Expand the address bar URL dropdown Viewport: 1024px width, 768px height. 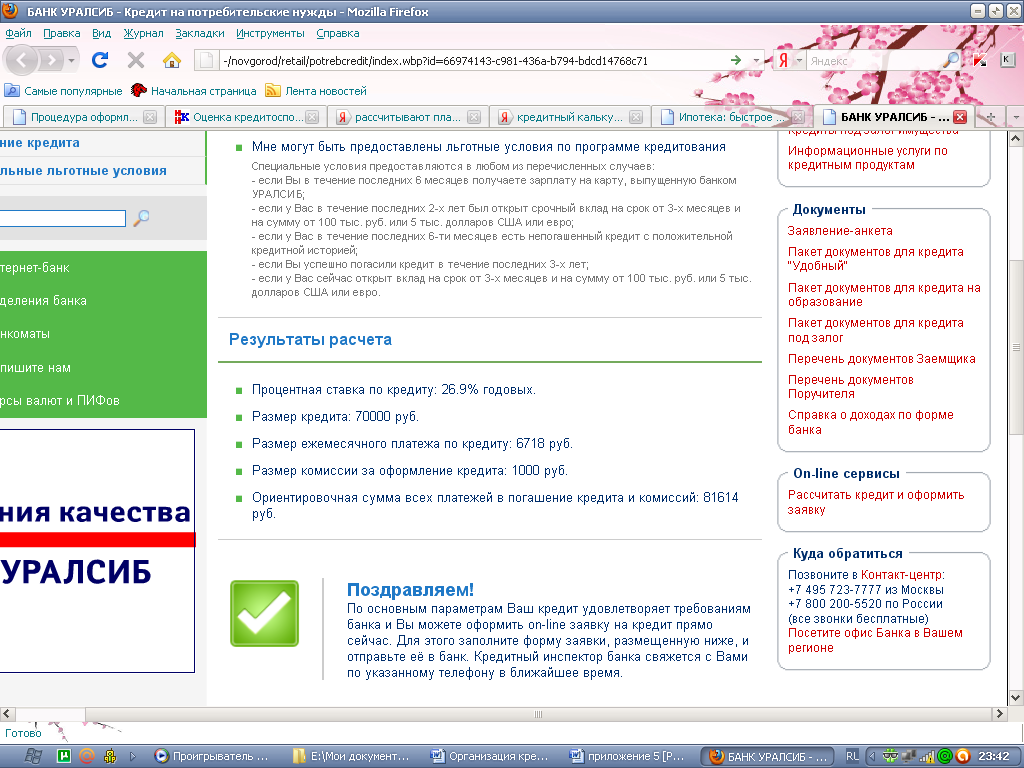pos(756,61)
